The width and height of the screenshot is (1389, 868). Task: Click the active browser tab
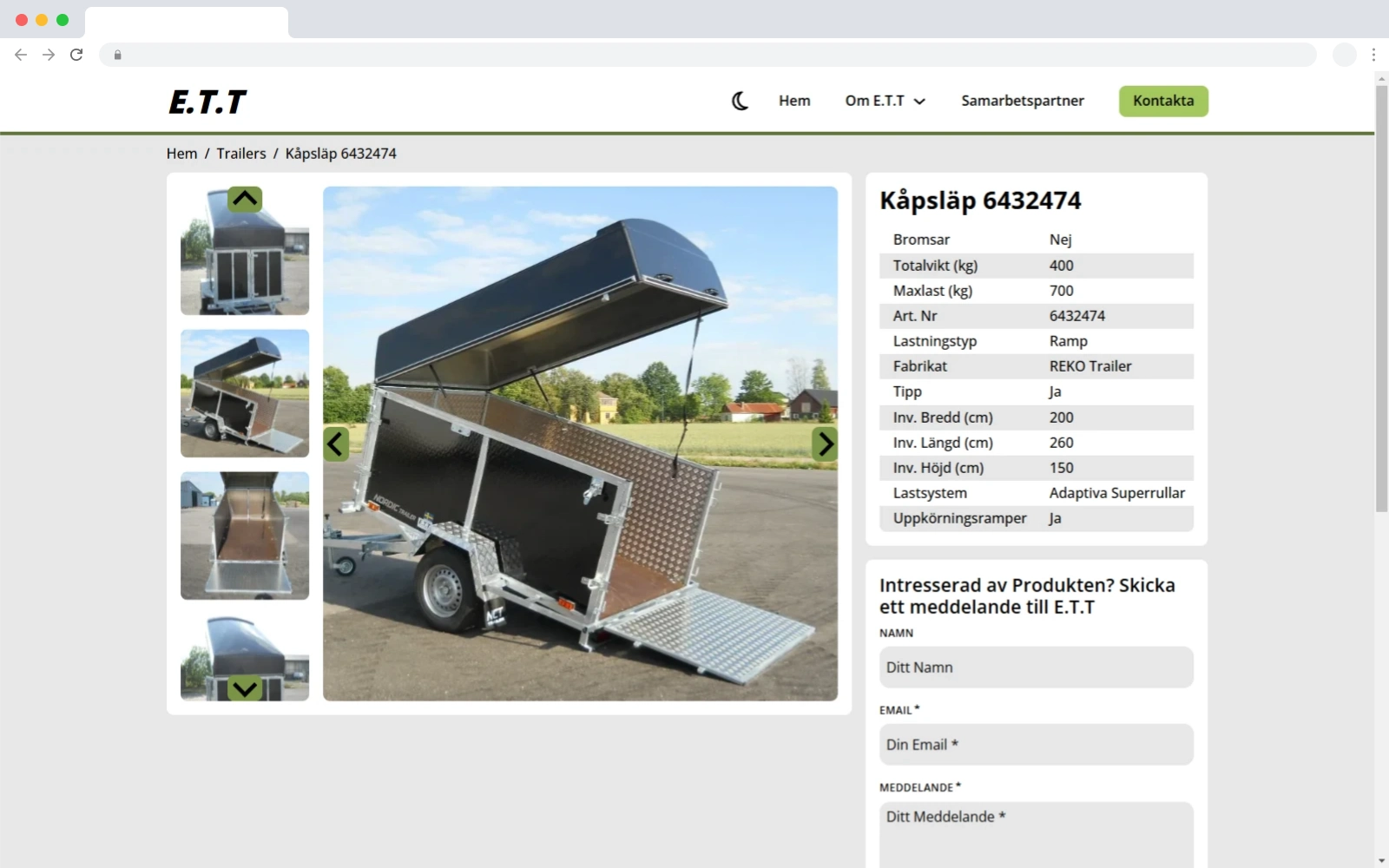coord(187,23)
